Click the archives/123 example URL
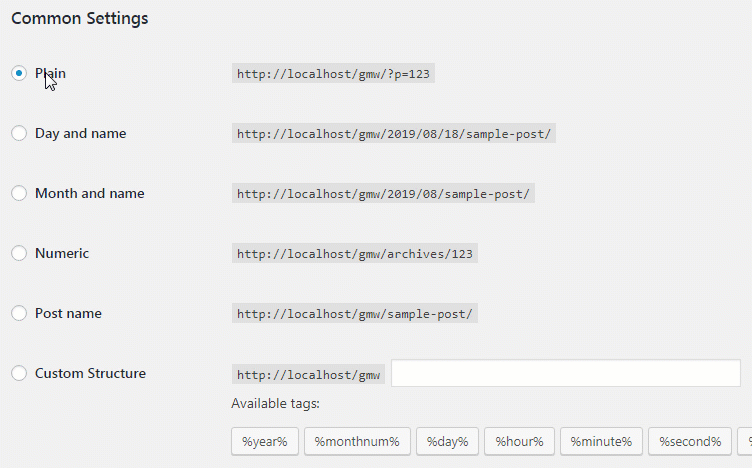Viewport: 752px width, 468px height. point(355,253)
